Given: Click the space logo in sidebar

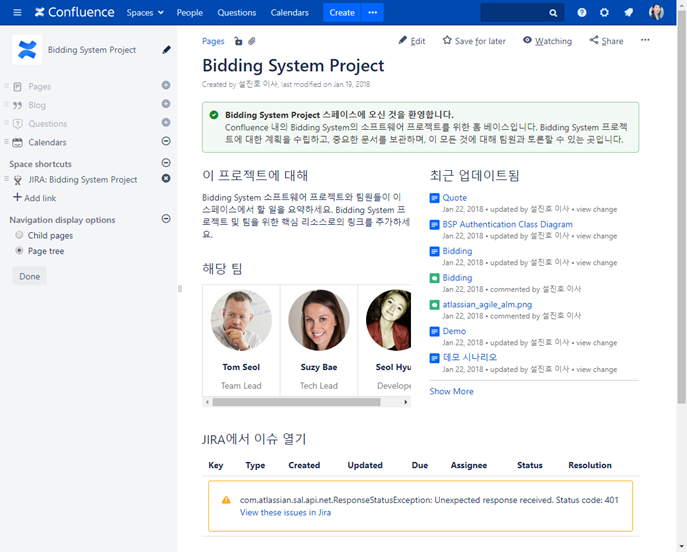Looking at the screenshot, I should (x=27, y=50).
